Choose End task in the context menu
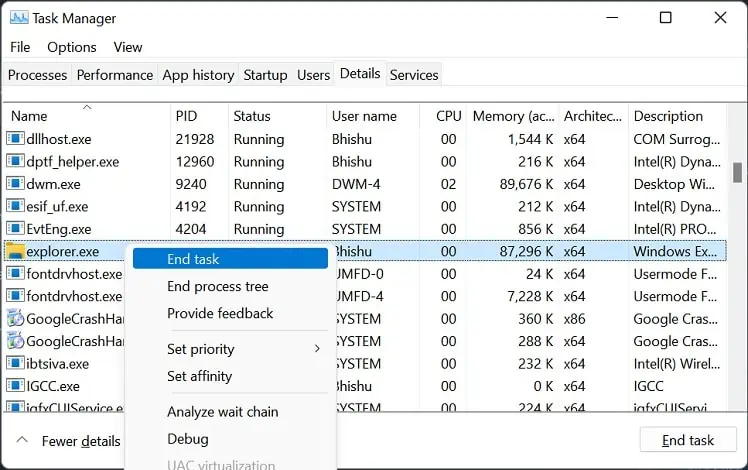 pos(230,259)
